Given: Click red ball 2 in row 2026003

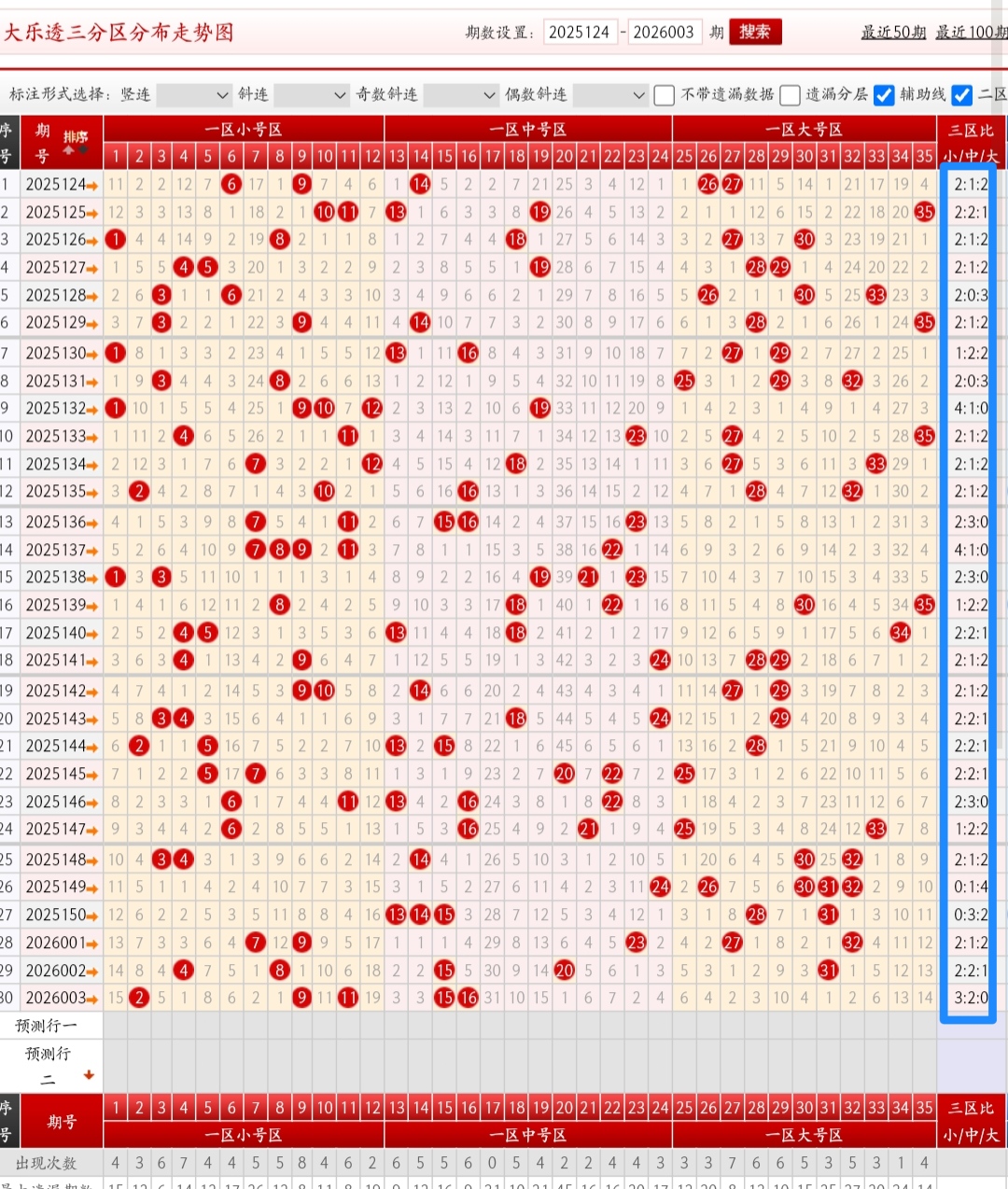Looking at the screenshot, I should click(139, 998).
